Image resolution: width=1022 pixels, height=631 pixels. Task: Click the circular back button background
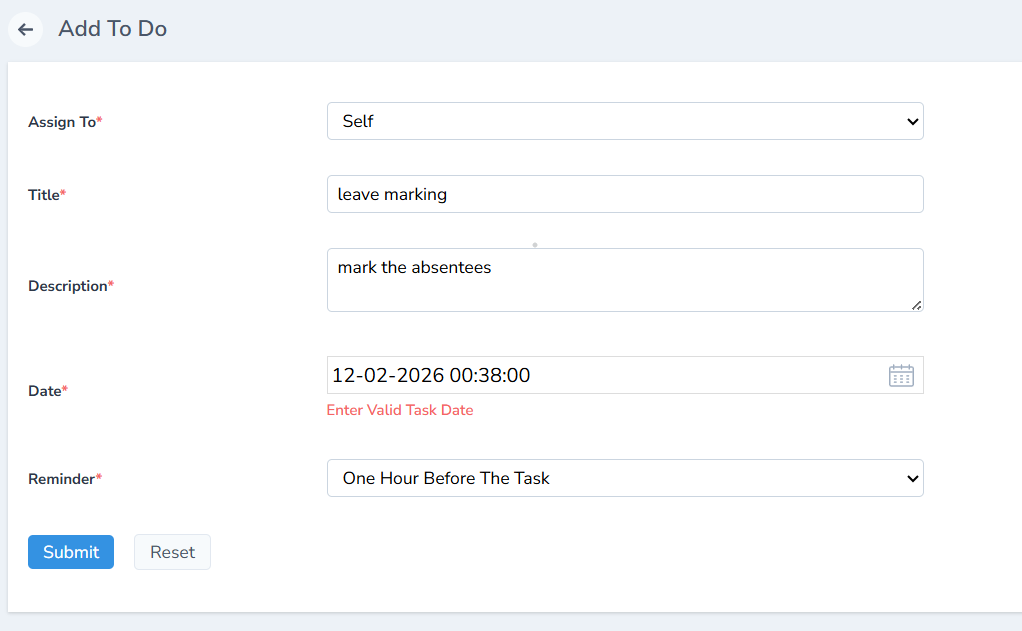pos(25,29)
